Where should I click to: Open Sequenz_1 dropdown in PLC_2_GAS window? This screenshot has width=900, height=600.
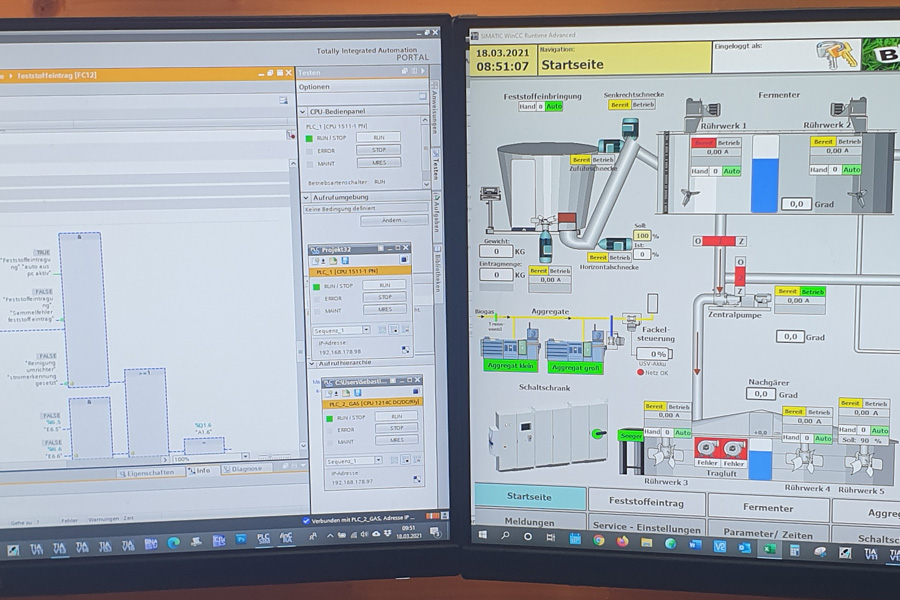tap(378, 460)
